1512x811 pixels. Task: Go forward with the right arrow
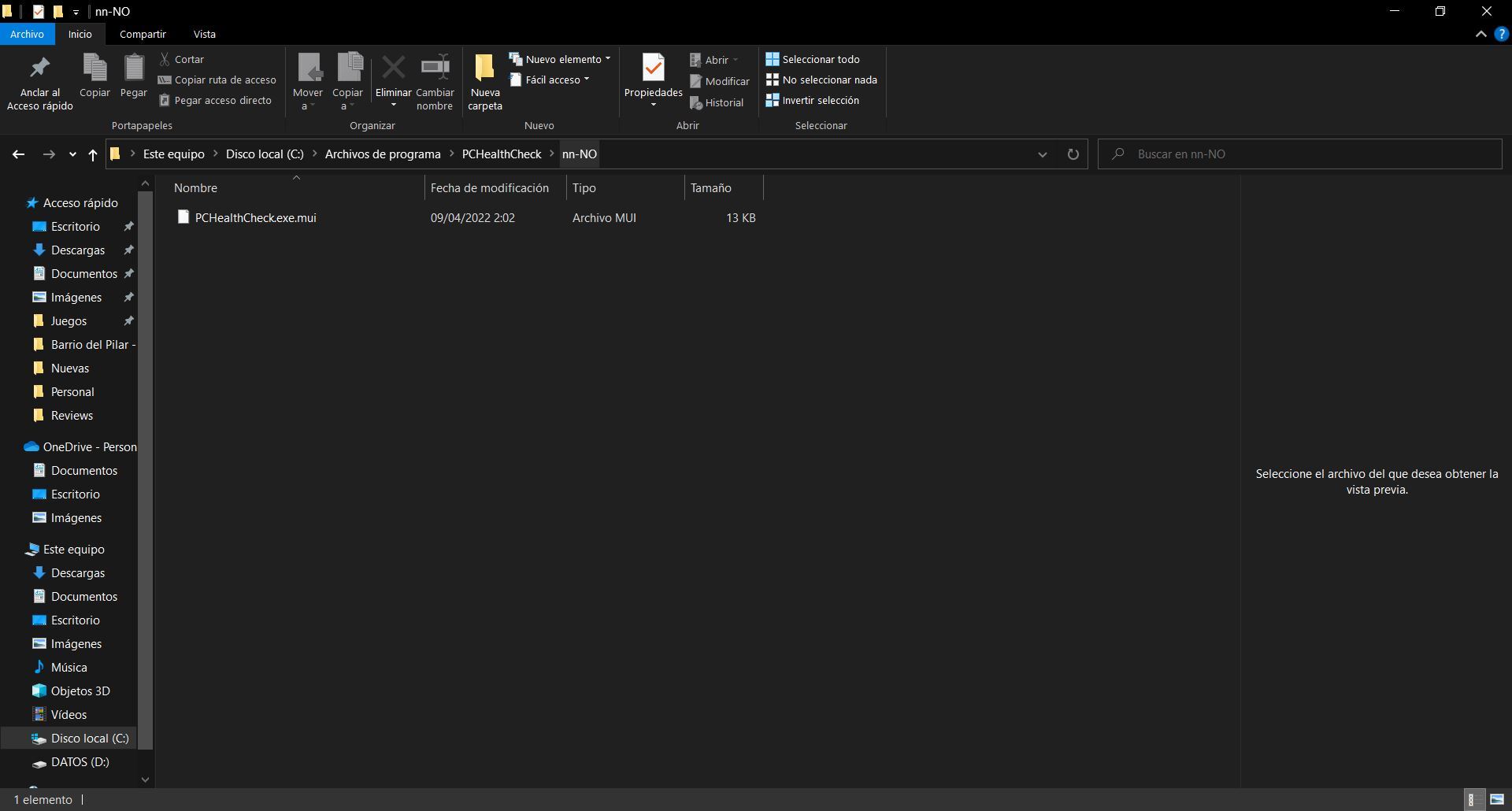click(49, 154)
